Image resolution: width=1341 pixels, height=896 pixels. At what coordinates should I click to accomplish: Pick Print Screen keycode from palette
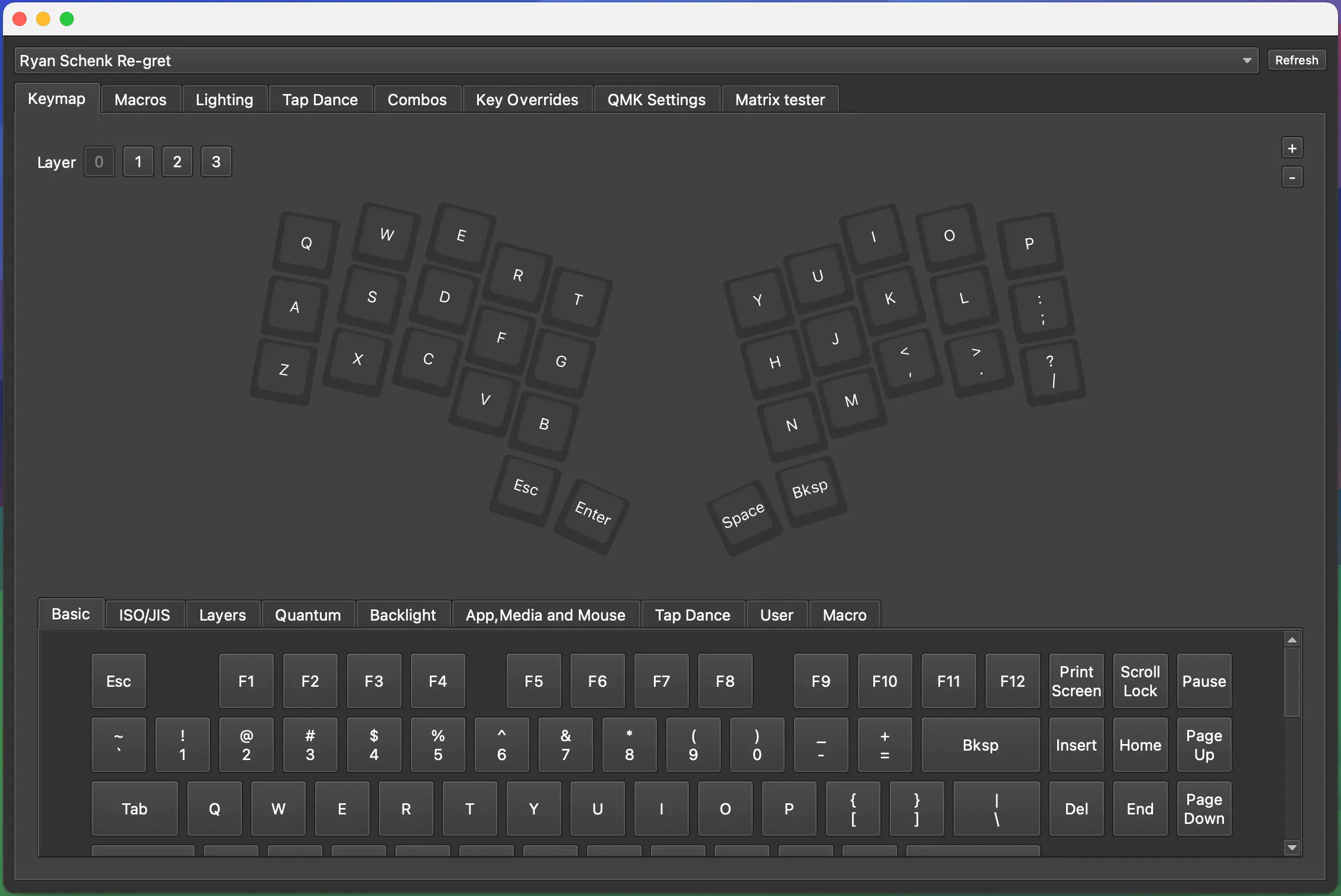point(1076,681)
